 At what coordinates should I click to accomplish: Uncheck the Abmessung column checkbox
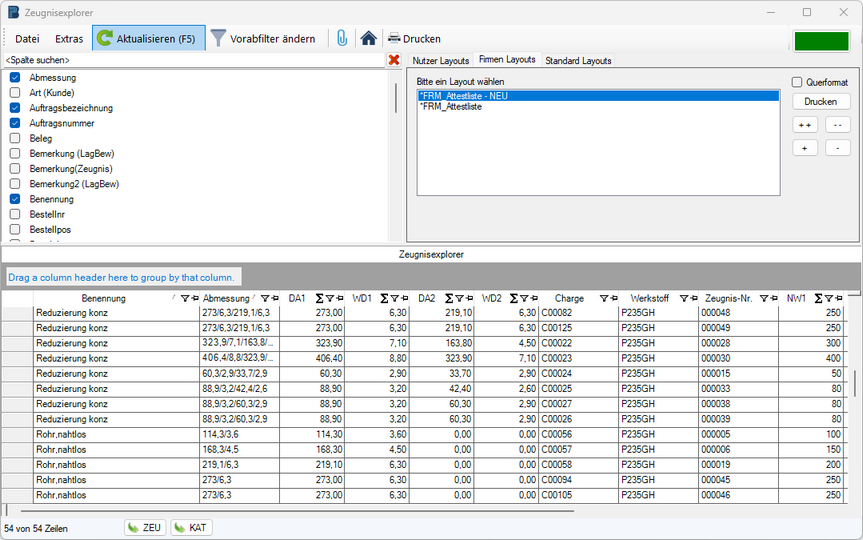click(x=15, y=77)
